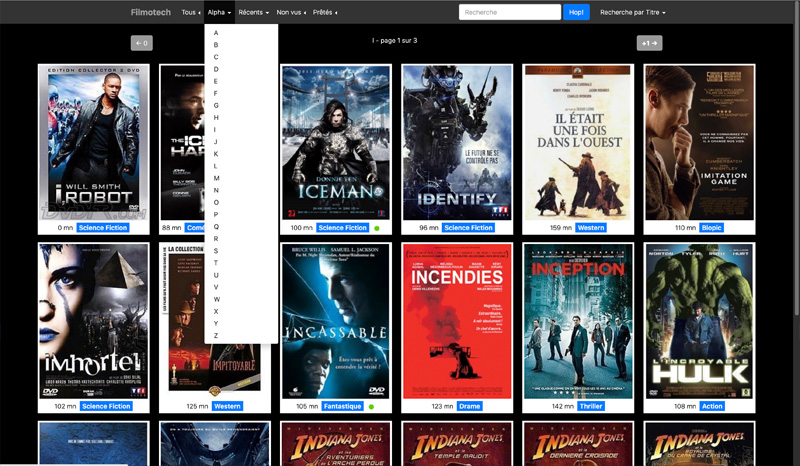Screen dimensions: 800x466
Task: Click the Fantastique genre tag
Action: click(342, 406)
